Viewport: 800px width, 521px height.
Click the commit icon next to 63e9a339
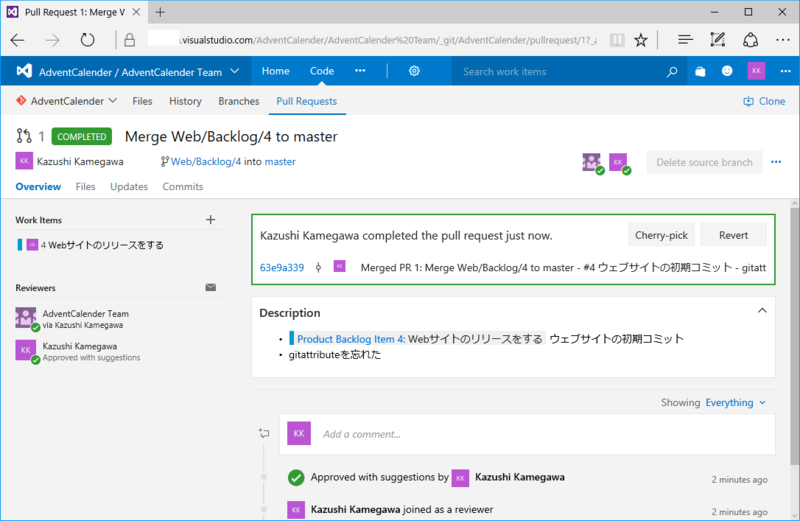[318, 267]
